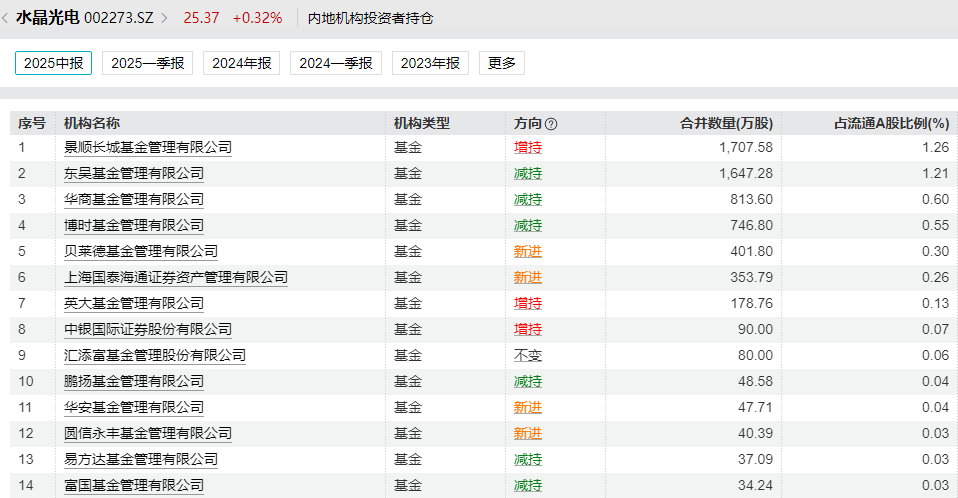Open 东吴基金管理有限公司 institution link
958x498 pixels.
coord(134,174)
